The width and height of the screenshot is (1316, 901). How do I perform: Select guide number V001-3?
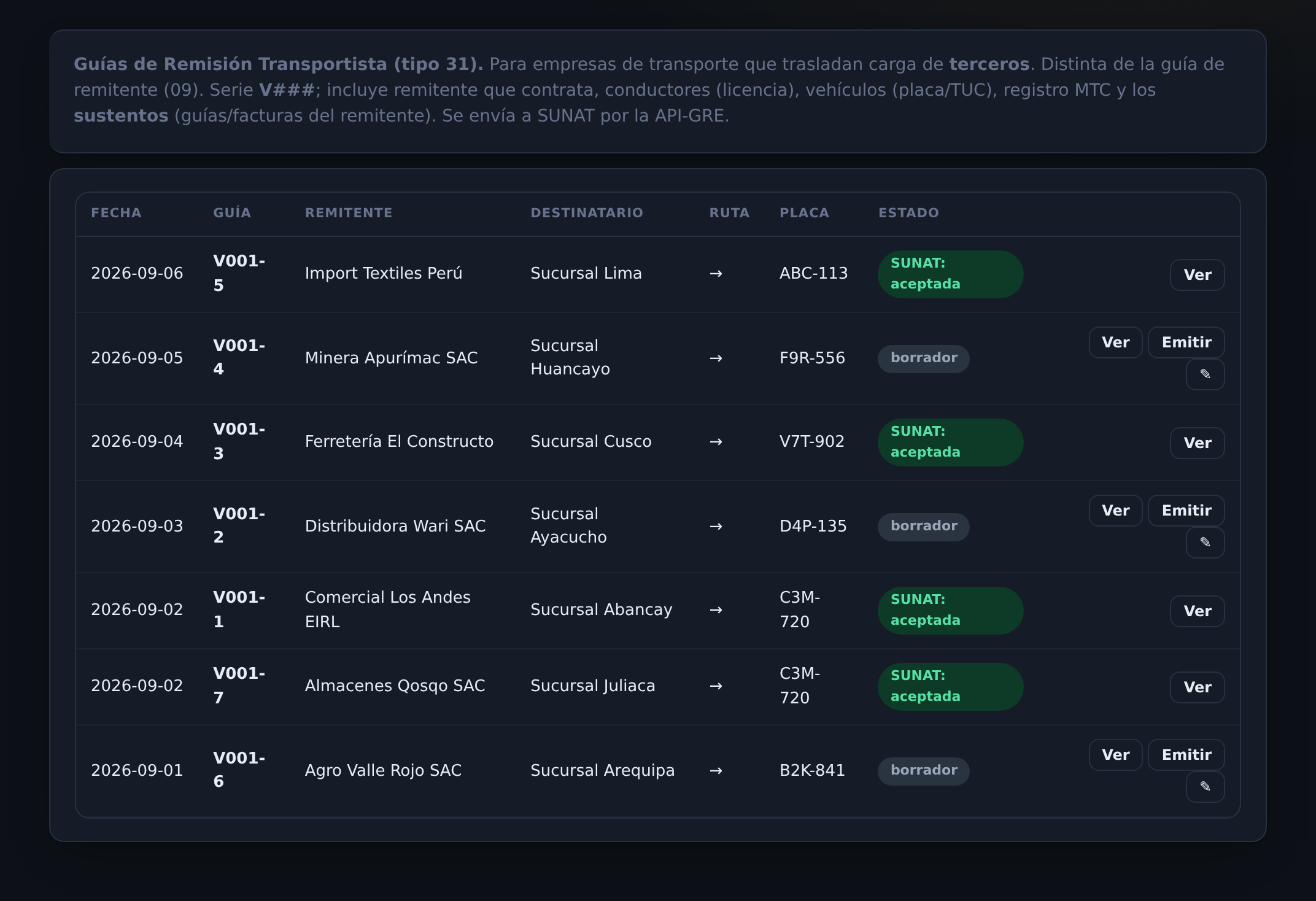(239, 441)
